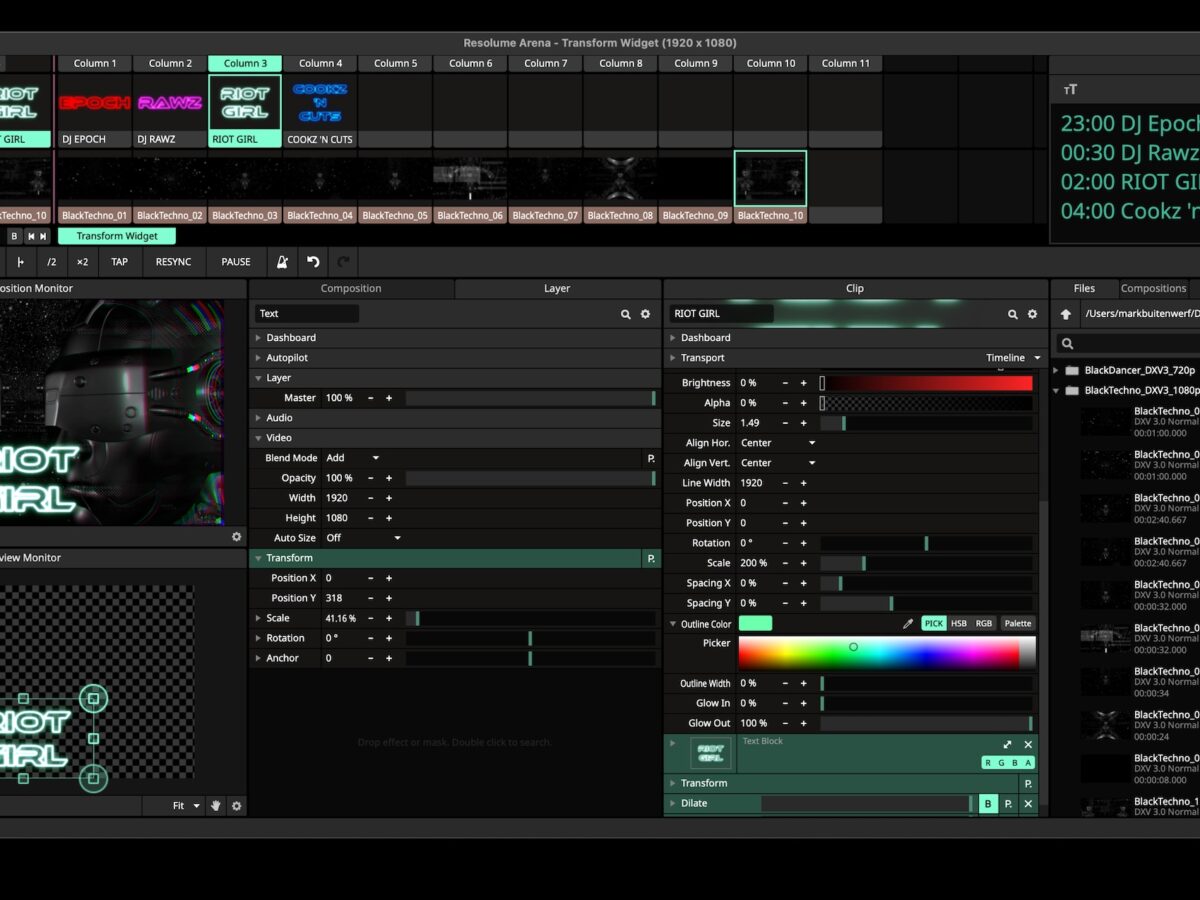Toggle the metronome icon
The image size is (1200, 900).
[x=282, y=262]
